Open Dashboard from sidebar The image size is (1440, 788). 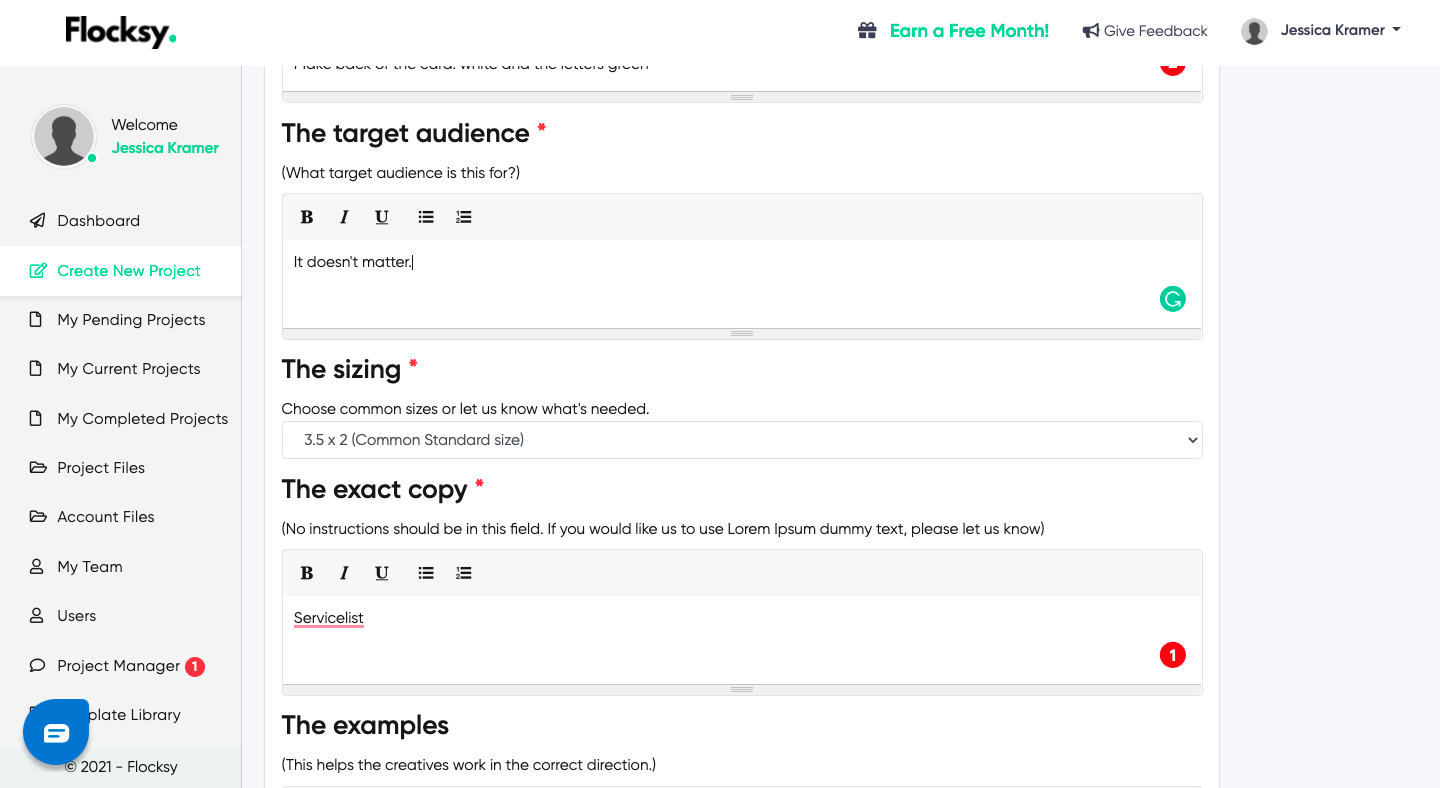point(98,221)
